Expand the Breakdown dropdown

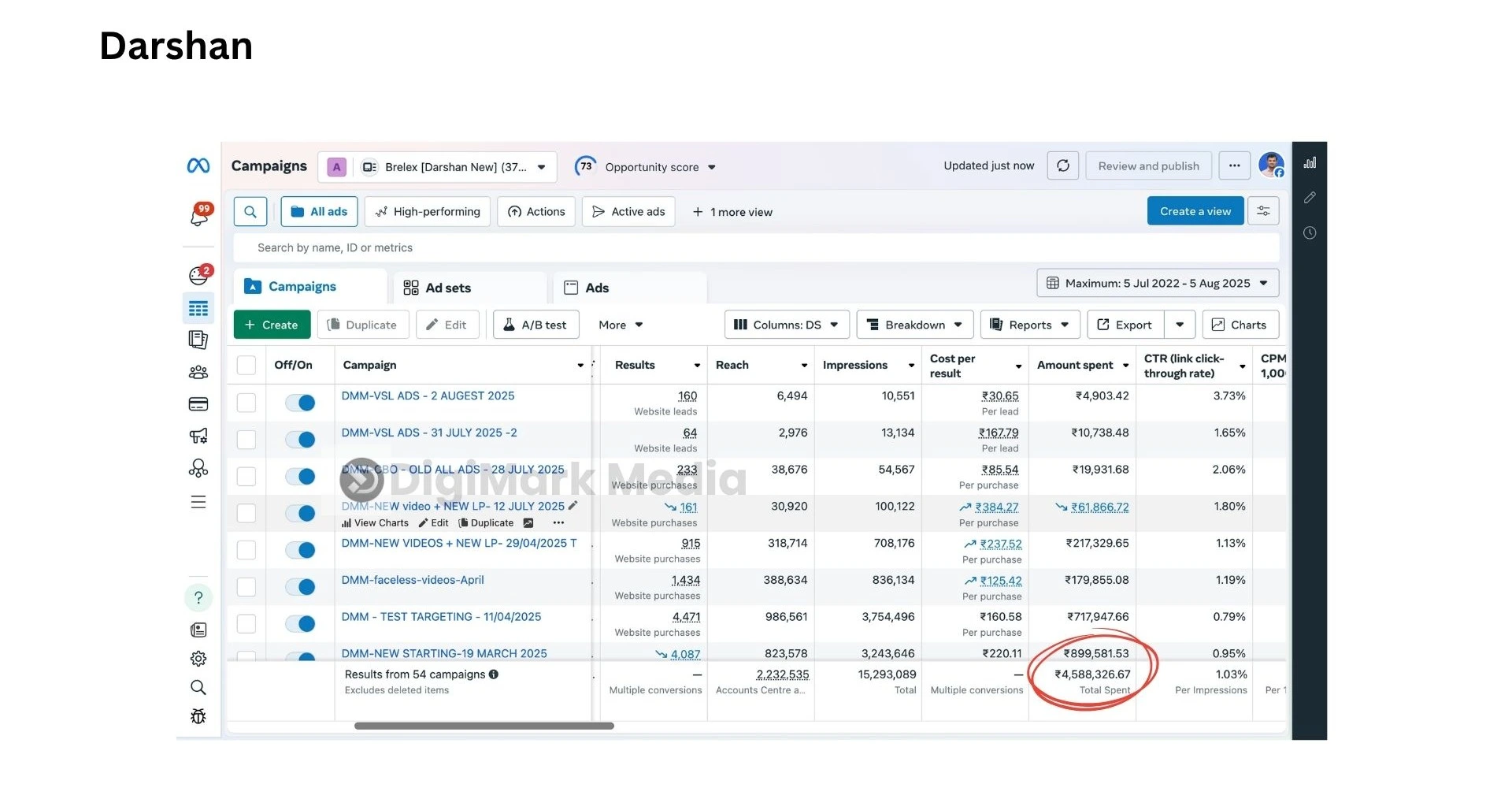[914, 325]
